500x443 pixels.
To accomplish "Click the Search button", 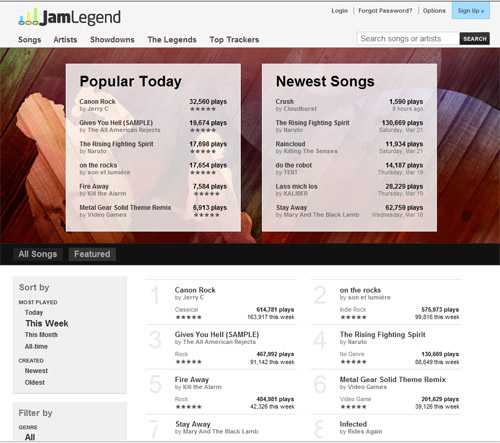I will coord(475,39).
